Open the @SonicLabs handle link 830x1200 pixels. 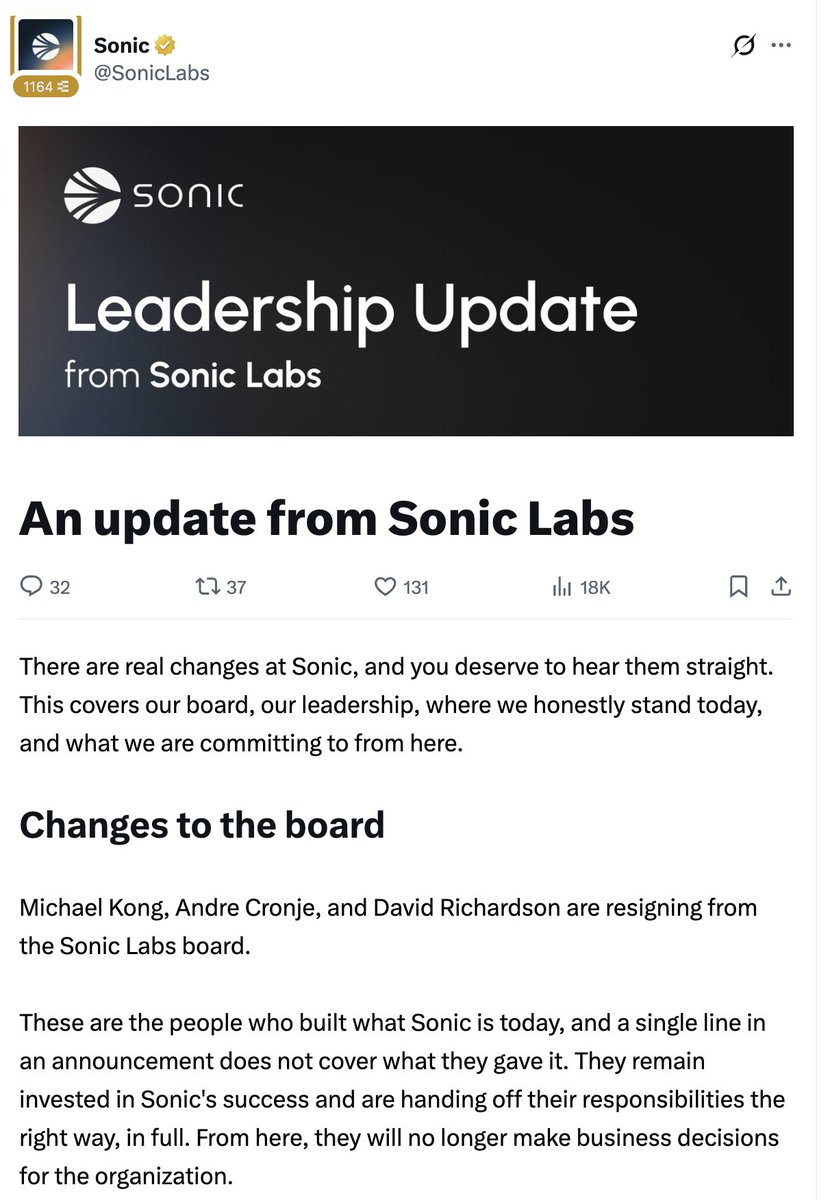pos(151,73)
